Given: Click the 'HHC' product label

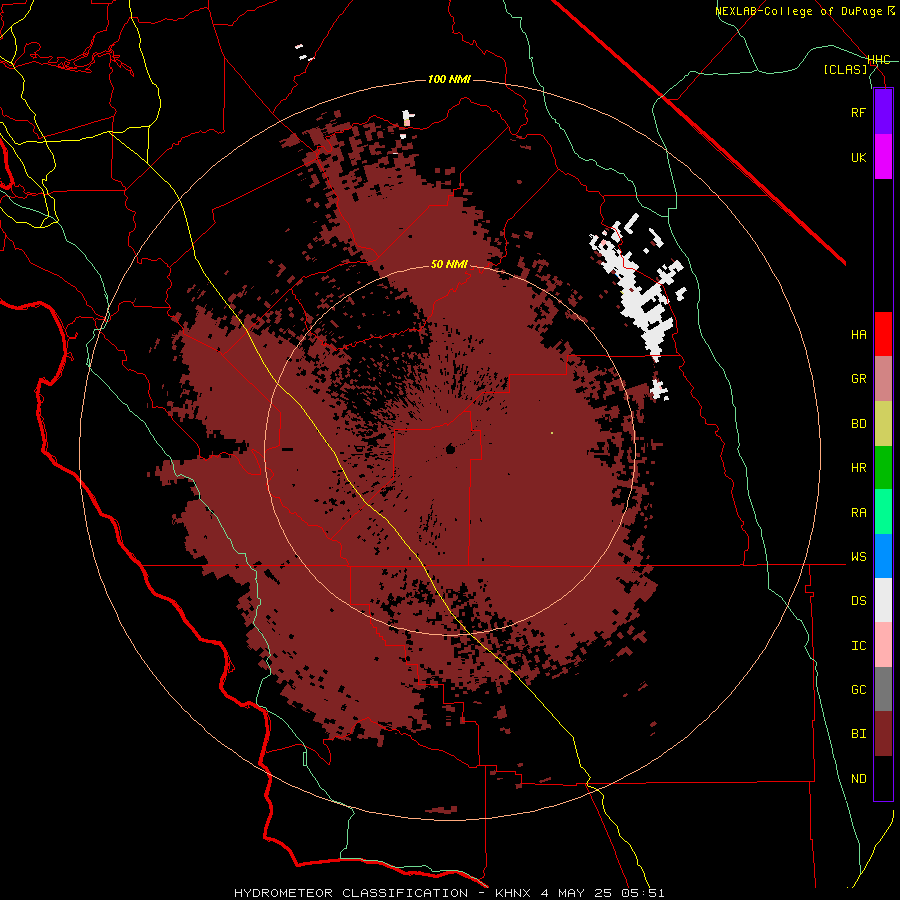Looking at the screenshot, I should pos(879,60).
